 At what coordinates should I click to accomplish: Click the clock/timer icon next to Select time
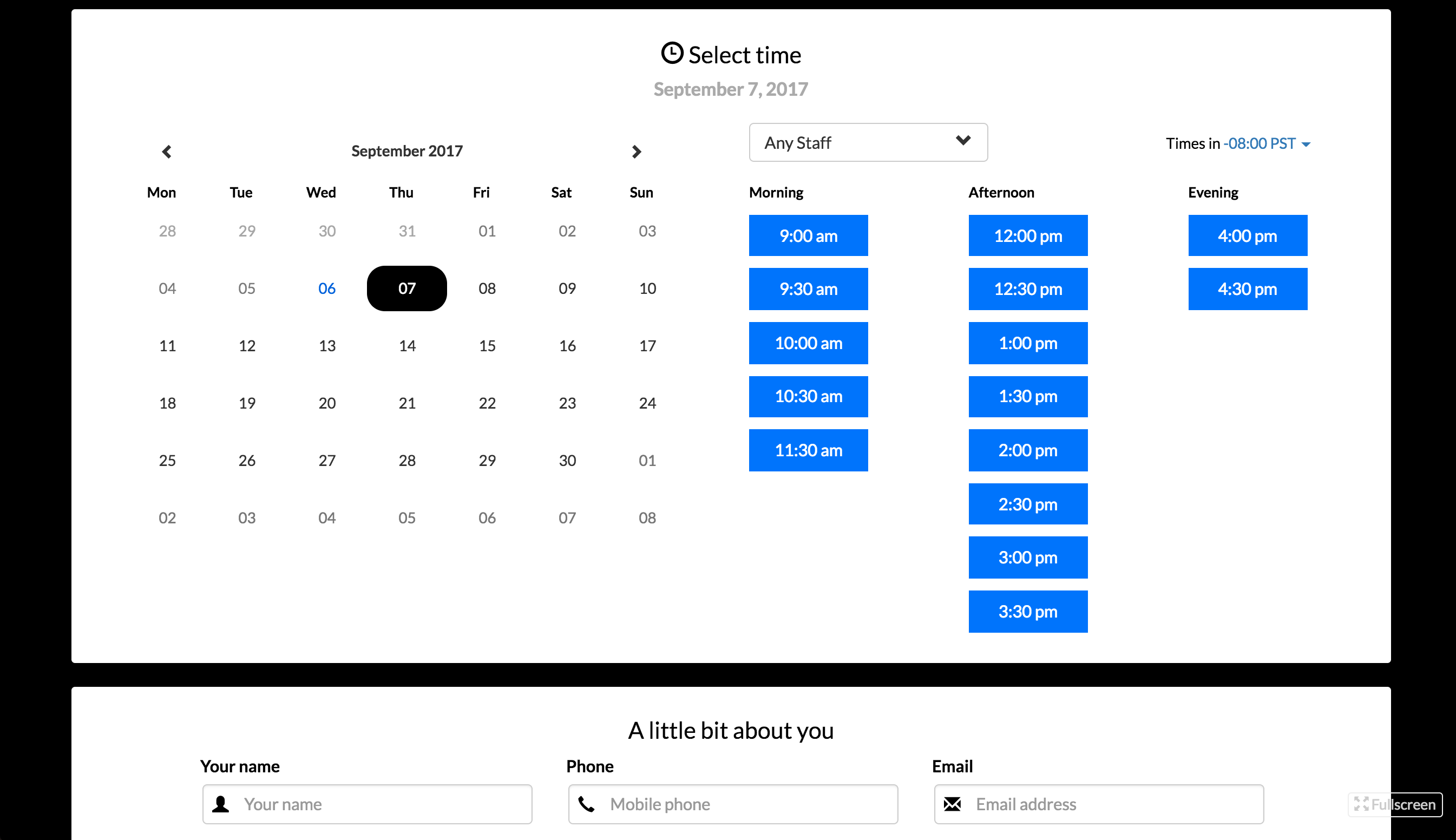click(x=671, y=54)
